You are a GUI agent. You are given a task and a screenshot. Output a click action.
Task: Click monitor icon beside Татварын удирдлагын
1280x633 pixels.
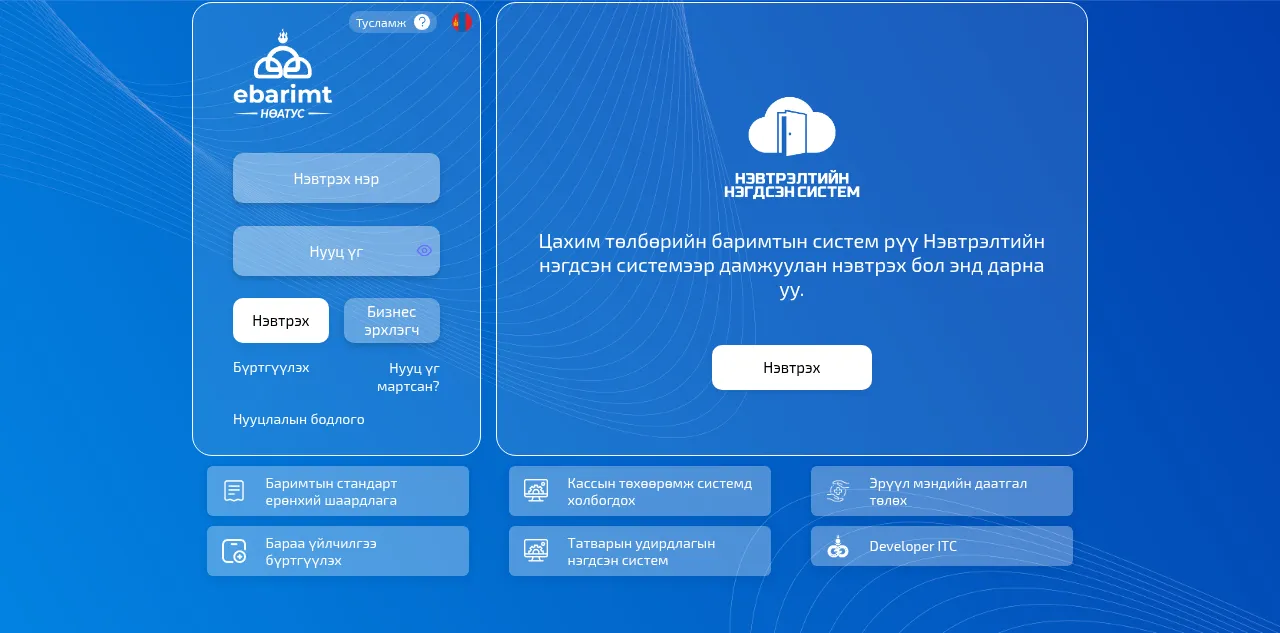click(x=536, y=551)
